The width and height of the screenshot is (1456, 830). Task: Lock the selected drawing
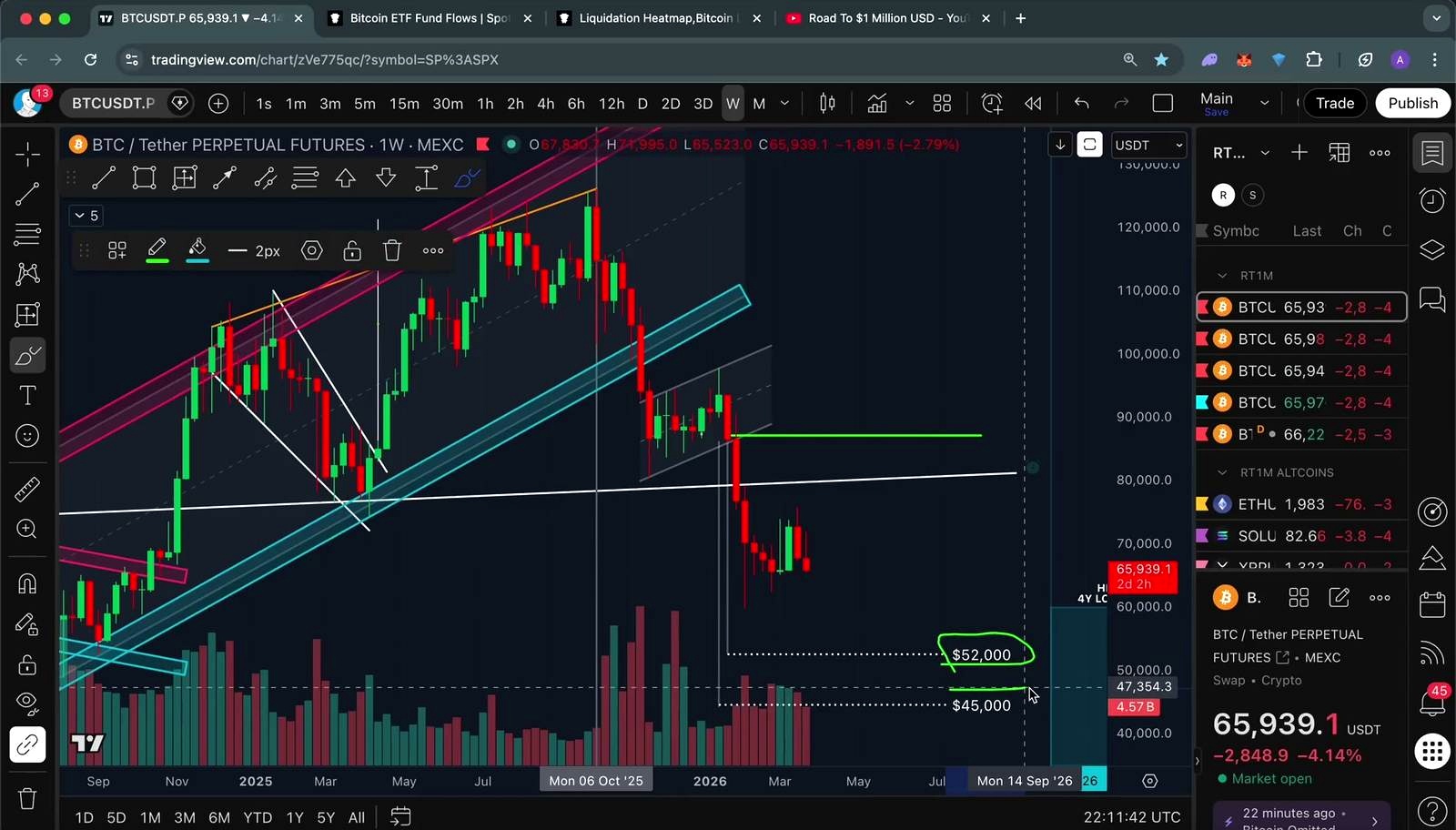click(x=352, y=250)
